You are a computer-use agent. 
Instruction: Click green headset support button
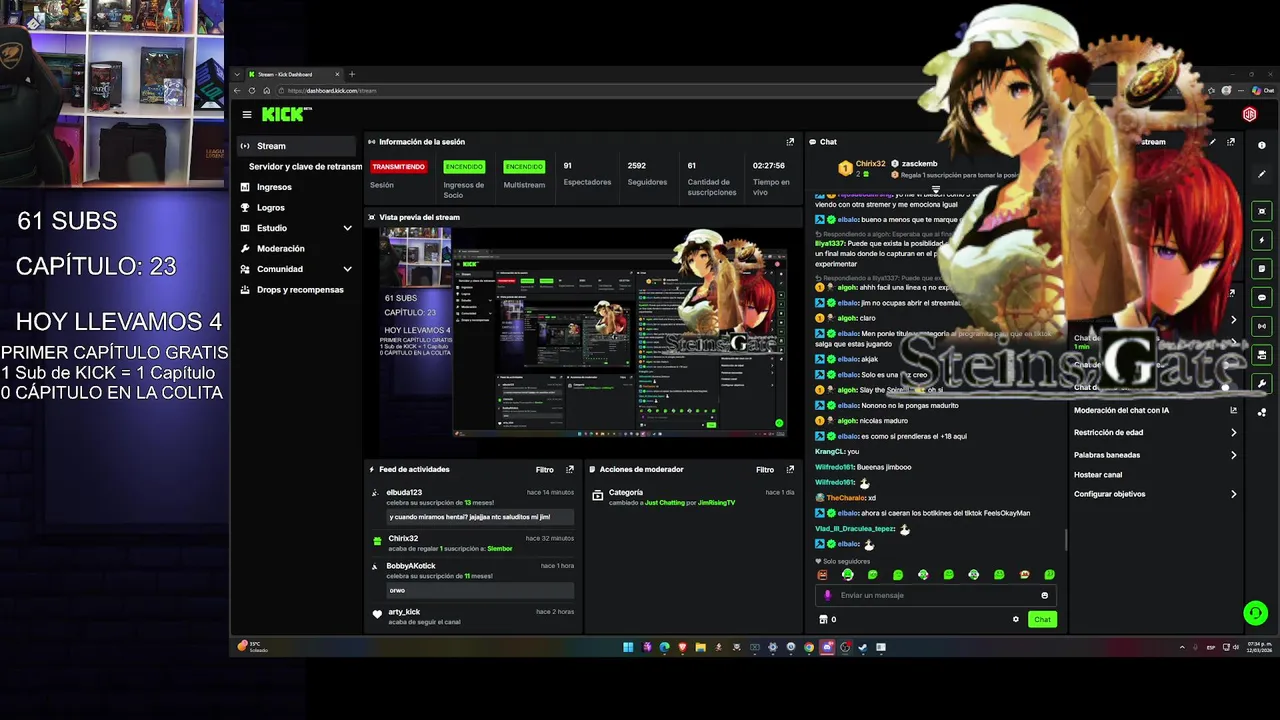click(1255, 613)
